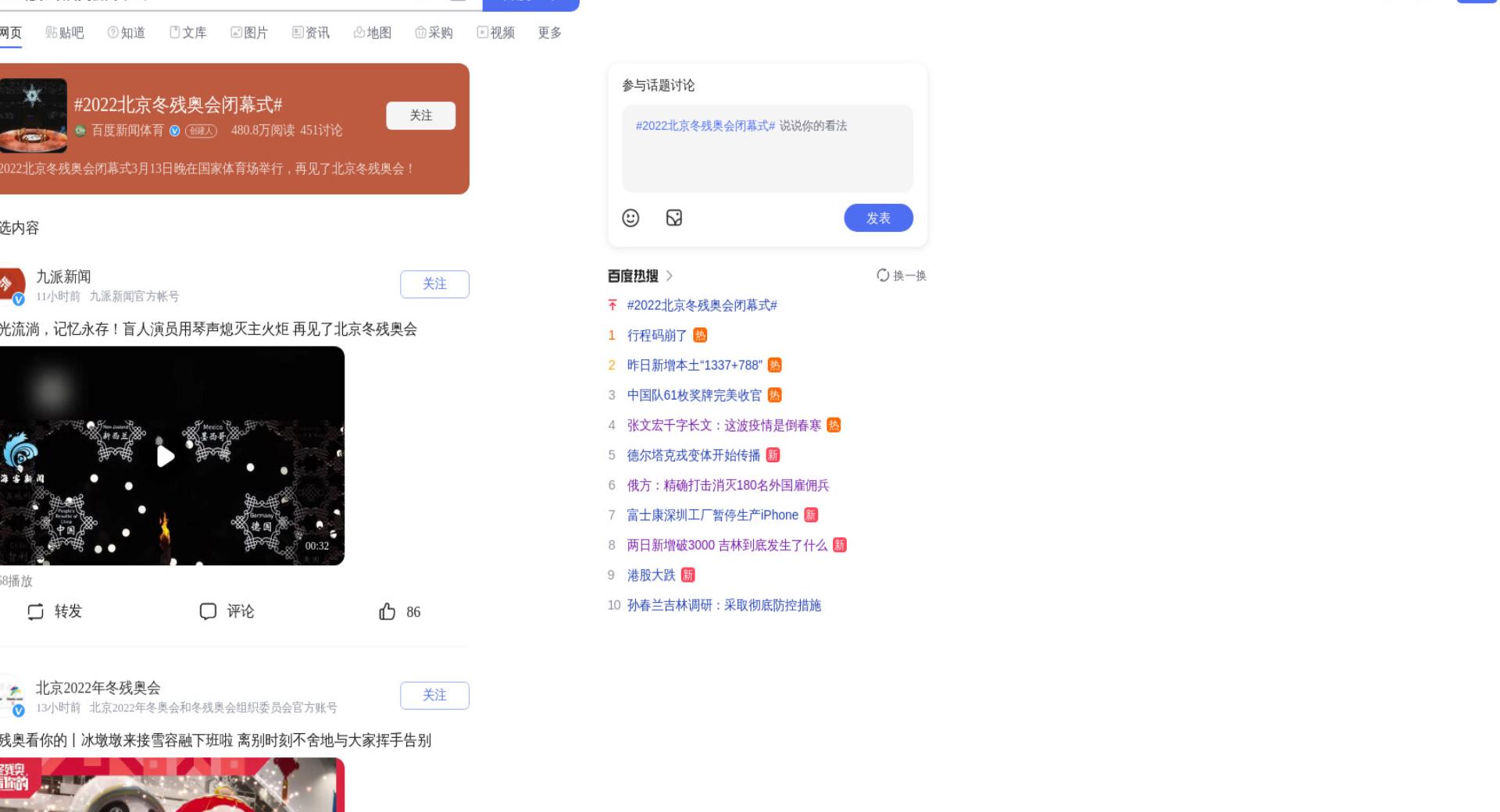Open the topic cover thumbnail image

coord(33,116)
